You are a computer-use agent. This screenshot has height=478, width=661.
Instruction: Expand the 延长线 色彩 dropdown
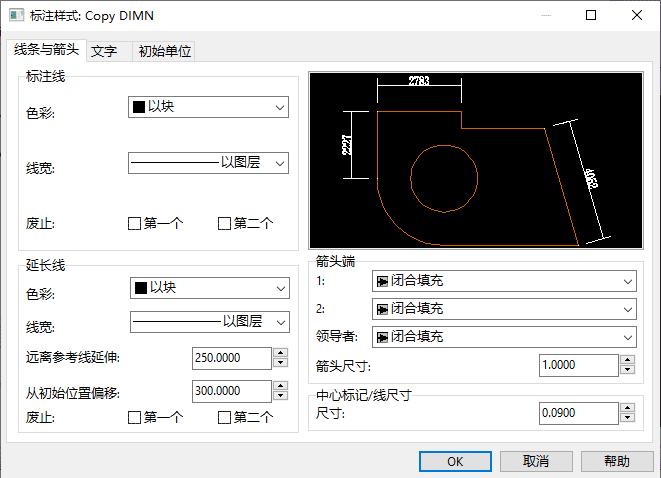coord(210,288)
